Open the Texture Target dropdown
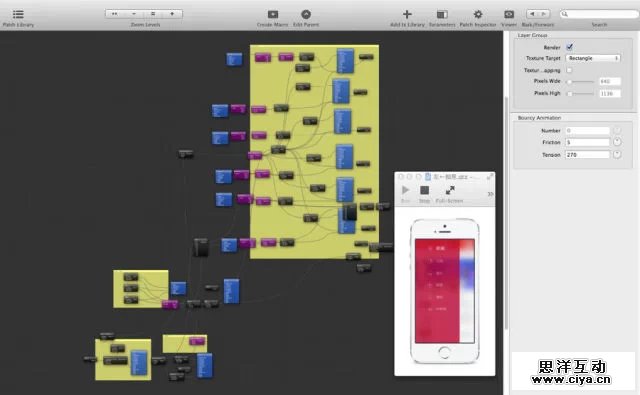The height and width of the screenshot is (395, 640). [x=593, y=58]
